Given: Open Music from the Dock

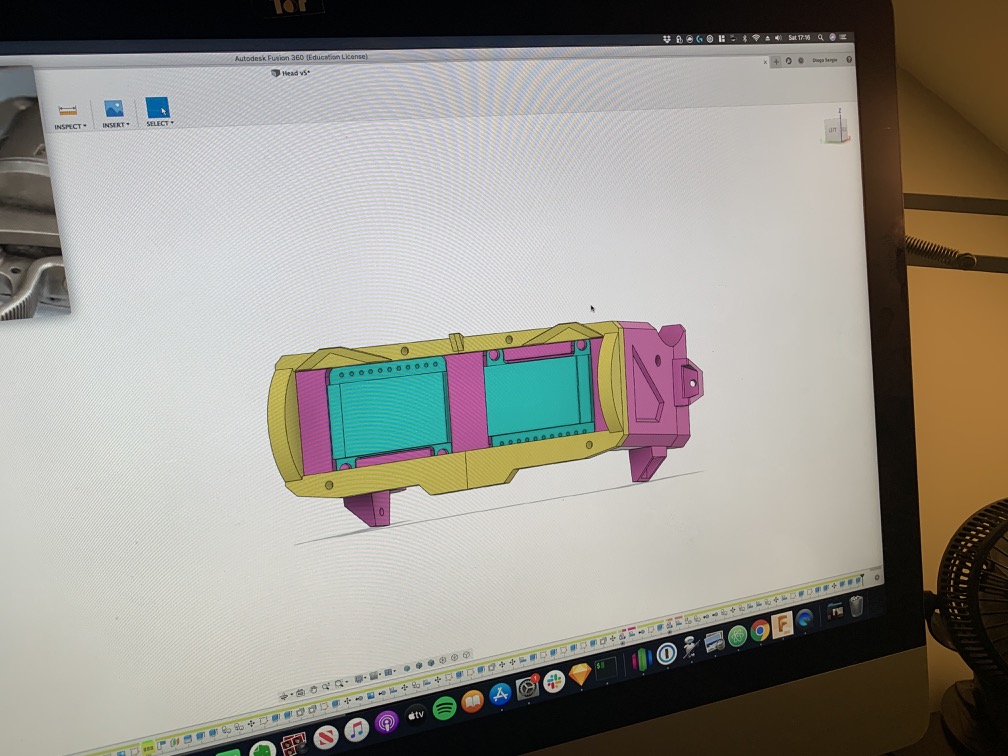Looking at the screenshot, I should click(356, 730).
